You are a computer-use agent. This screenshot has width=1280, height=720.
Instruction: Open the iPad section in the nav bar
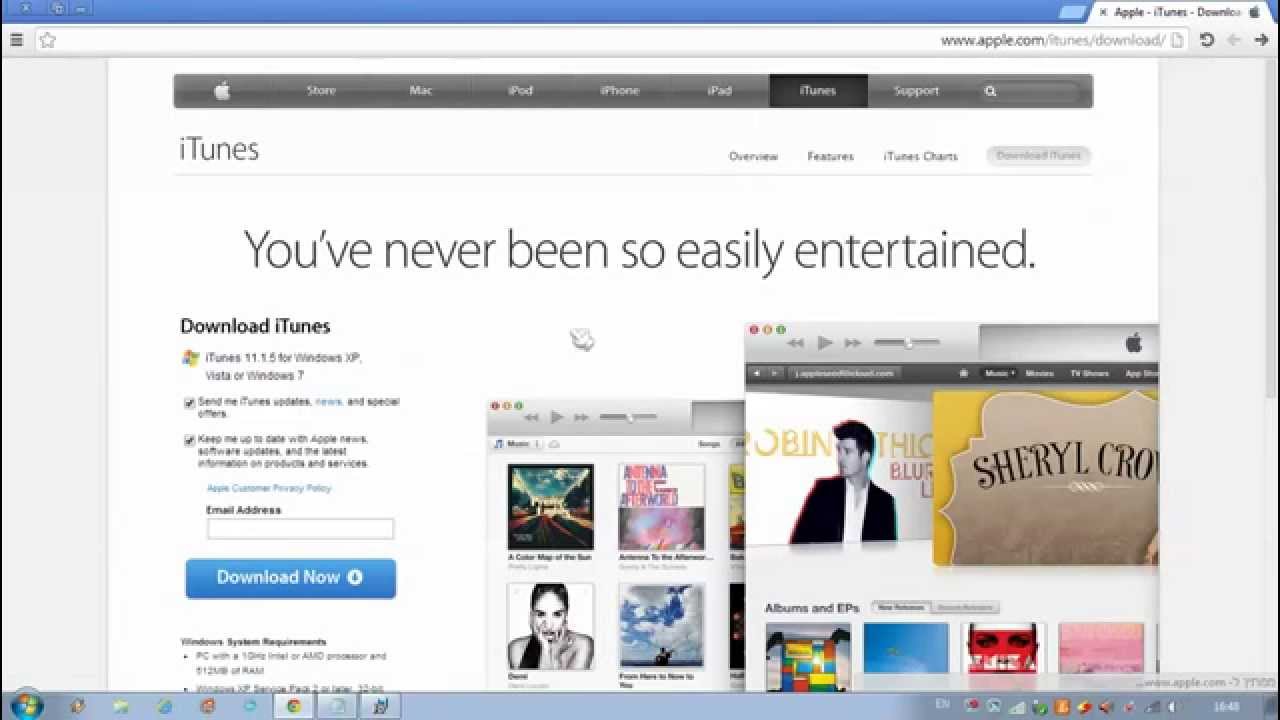719,91
